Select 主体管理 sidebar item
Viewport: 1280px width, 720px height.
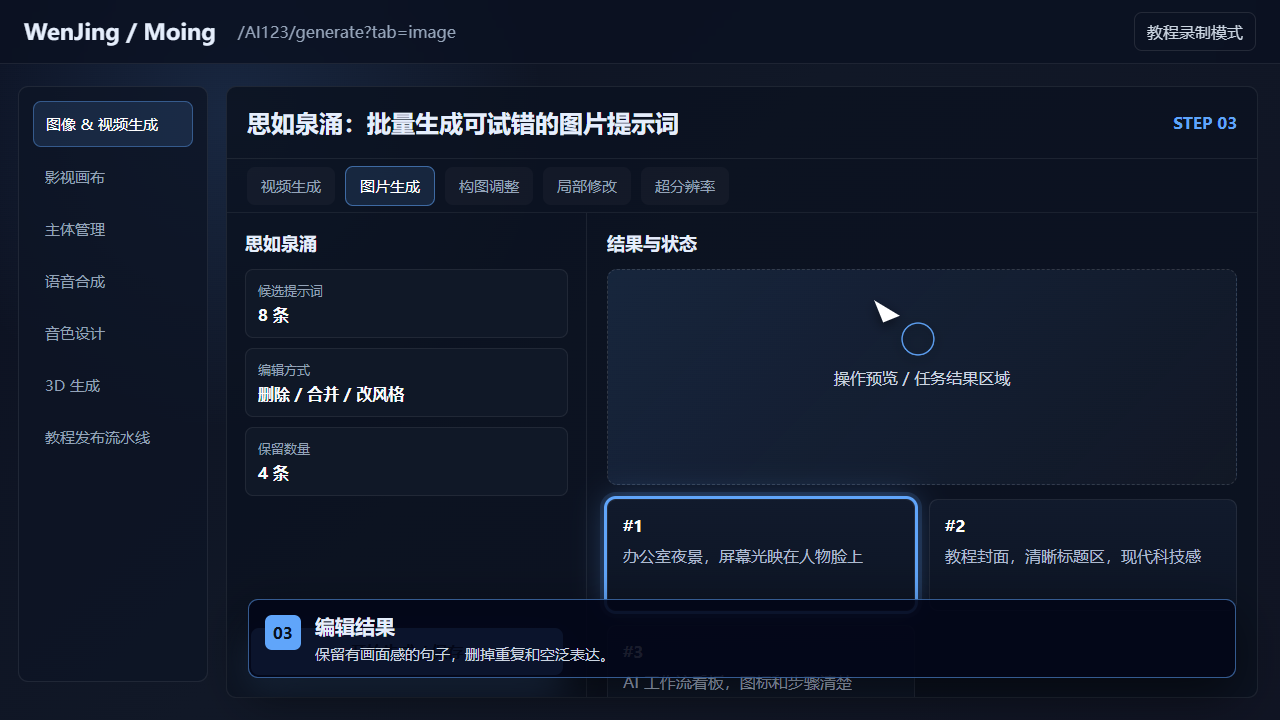pos(113,229)
